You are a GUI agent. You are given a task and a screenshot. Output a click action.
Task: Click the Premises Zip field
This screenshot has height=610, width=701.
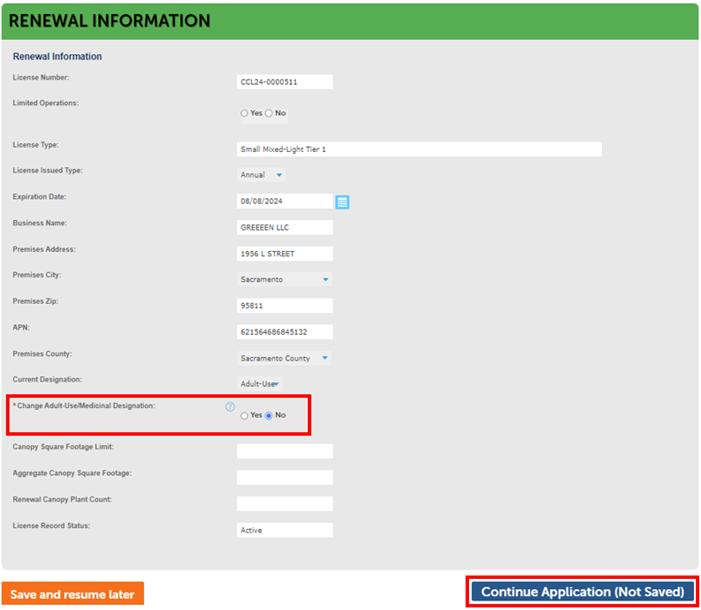pos(284,305)
